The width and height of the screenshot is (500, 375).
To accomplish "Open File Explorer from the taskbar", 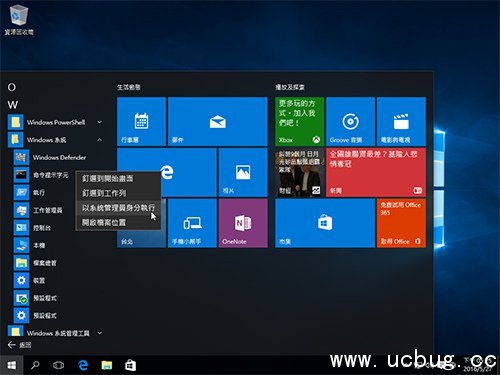I will pyautogui.click(x=107, y=365).
